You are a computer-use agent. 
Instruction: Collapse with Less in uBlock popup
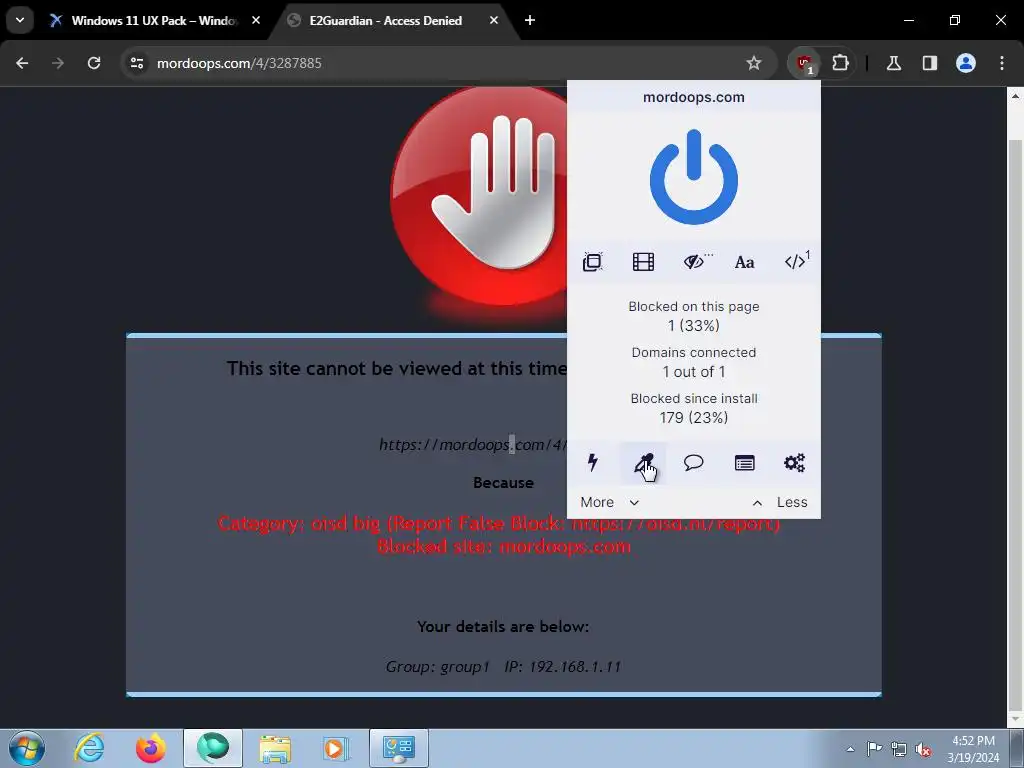(780, 502)
